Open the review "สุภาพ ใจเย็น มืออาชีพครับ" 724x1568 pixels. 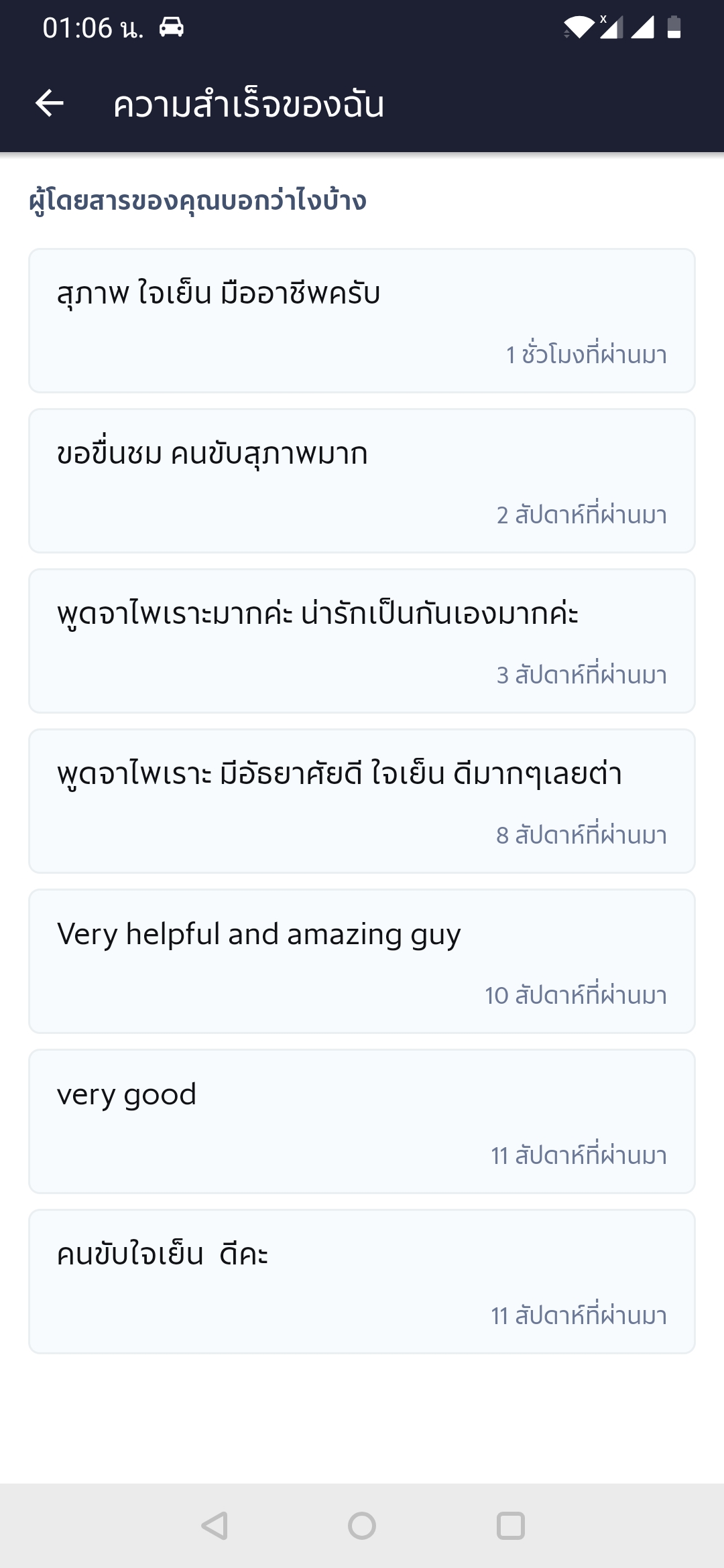coord(362,320)
